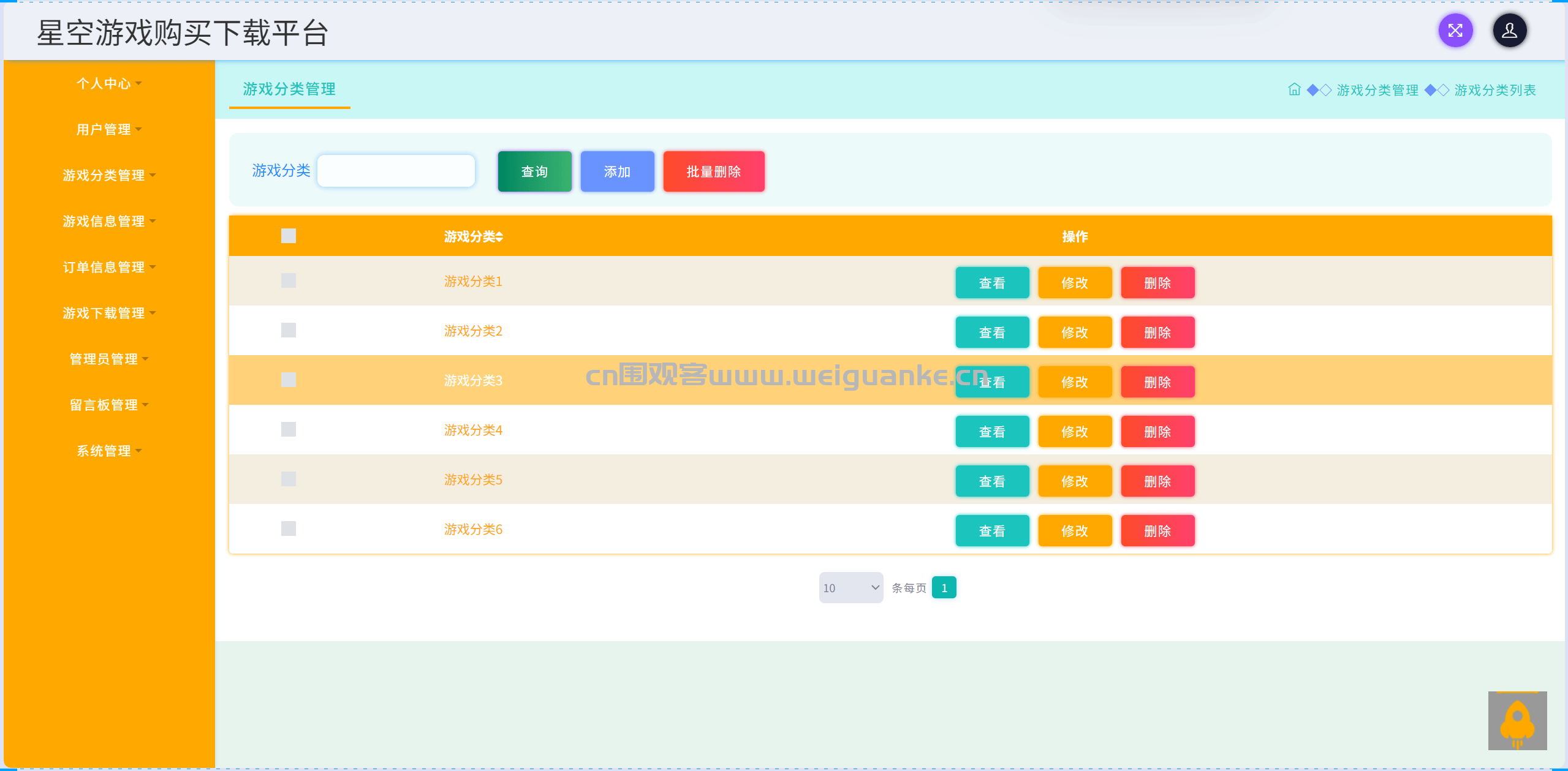Expand the 游戏分类管理 sidebar menu
Image resolution: width=1568 pixels, height=771 pixels.
tap(109, 175)
